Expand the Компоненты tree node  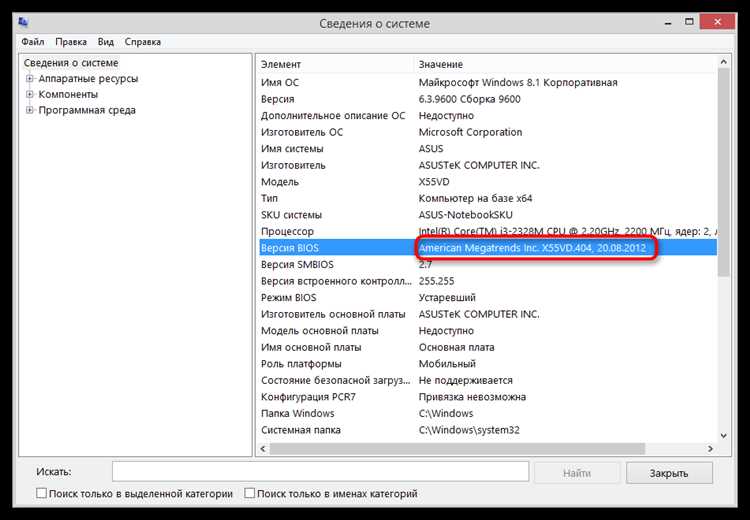[x=30, y=94]
